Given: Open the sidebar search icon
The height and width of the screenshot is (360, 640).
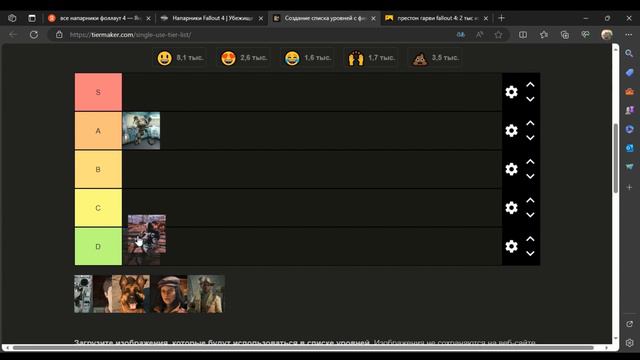Looking at the screenshot, I should 629,53.
